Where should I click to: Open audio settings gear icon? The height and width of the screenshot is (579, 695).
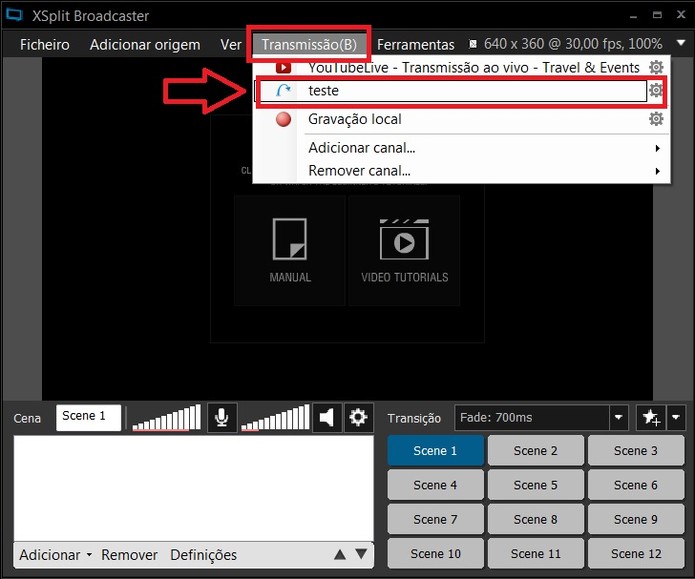358,417
